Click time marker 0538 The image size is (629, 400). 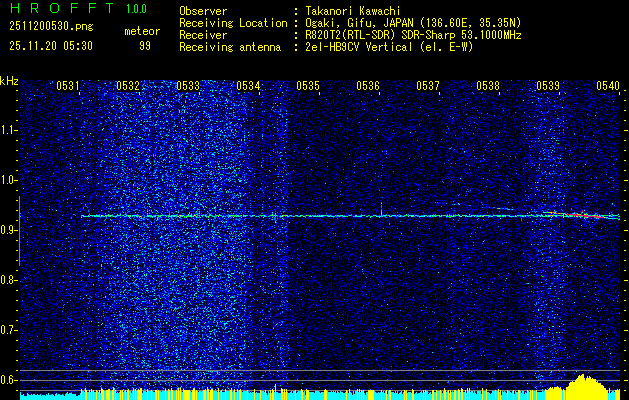(488, 85)
